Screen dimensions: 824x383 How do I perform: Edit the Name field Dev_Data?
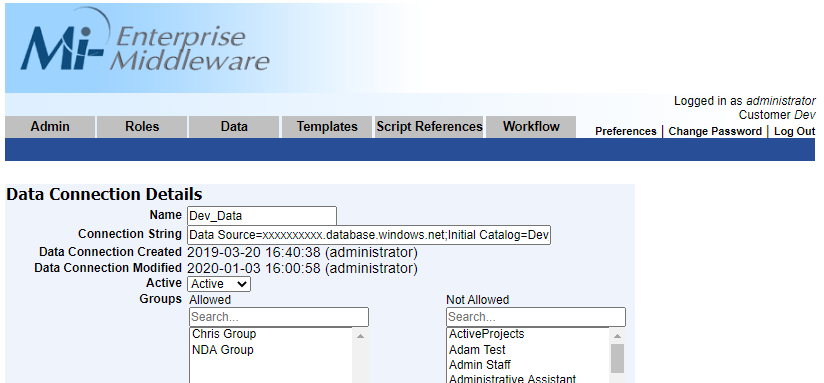[x=262, y=216]
